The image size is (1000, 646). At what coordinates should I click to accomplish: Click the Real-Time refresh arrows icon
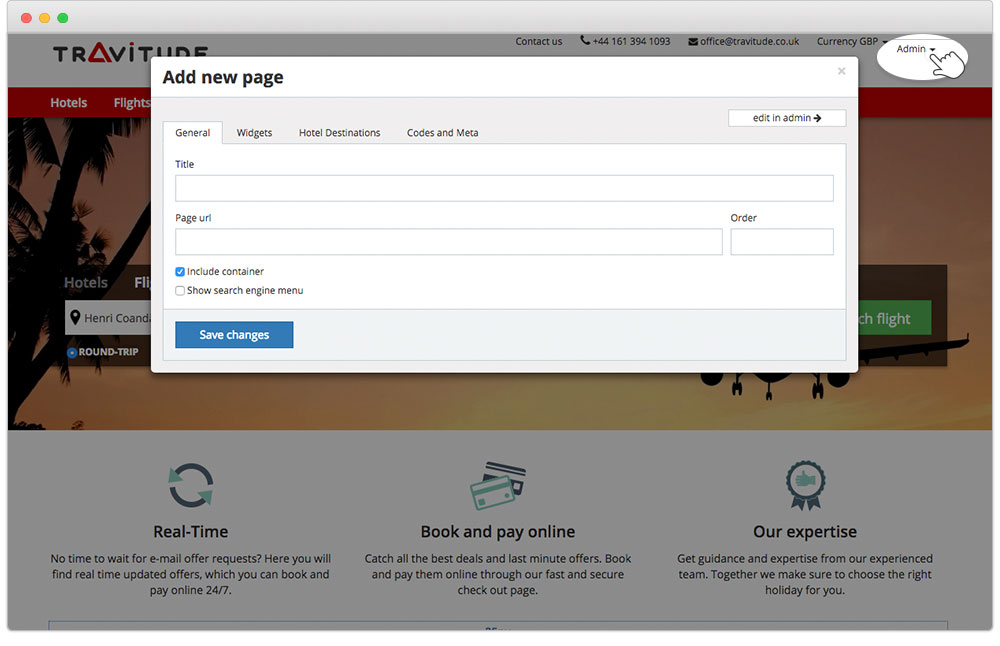coord(190,485)
